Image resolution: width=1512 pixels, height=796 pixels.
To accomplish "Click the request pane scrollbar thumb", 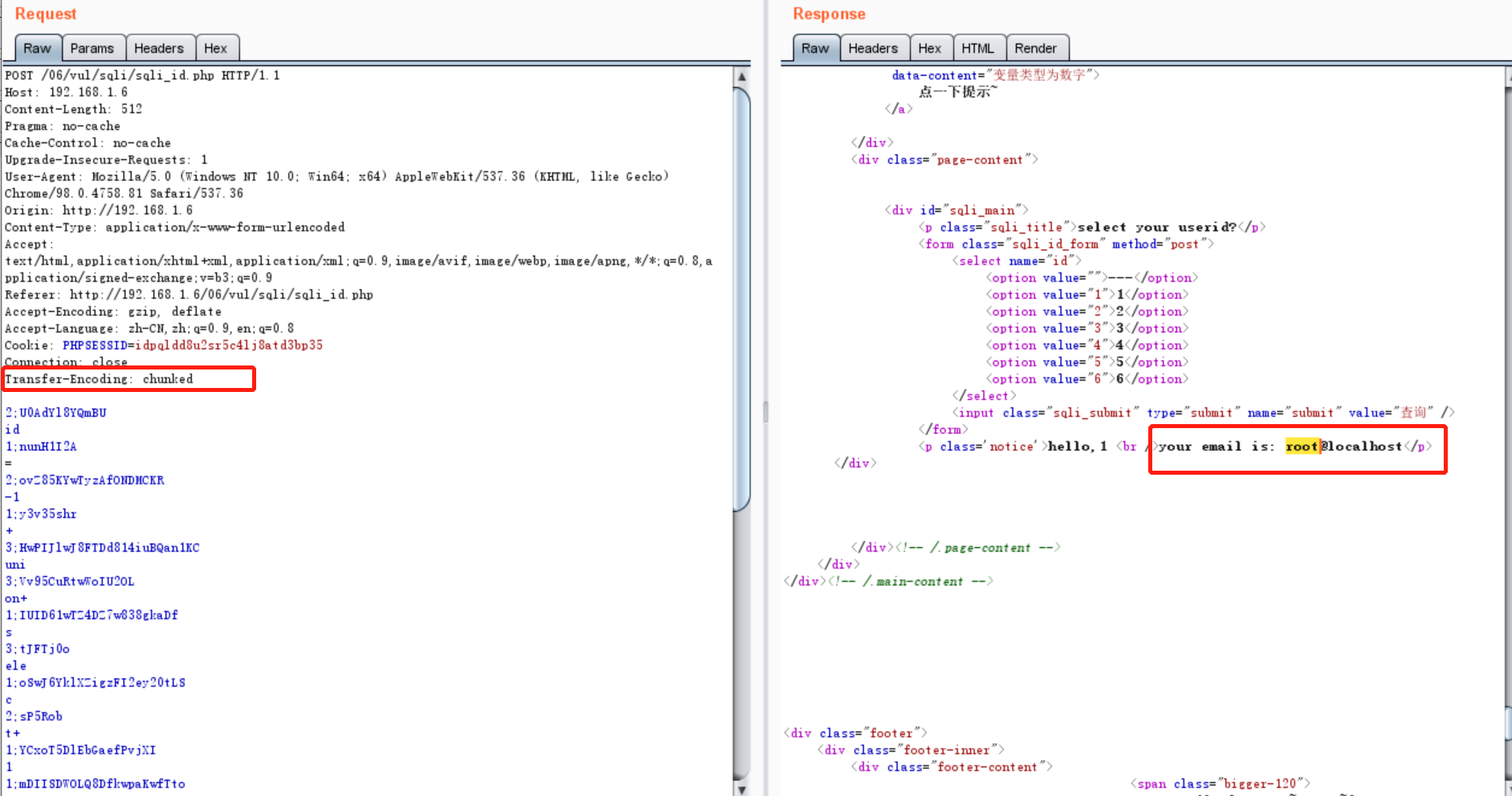I will coord(742,299).
